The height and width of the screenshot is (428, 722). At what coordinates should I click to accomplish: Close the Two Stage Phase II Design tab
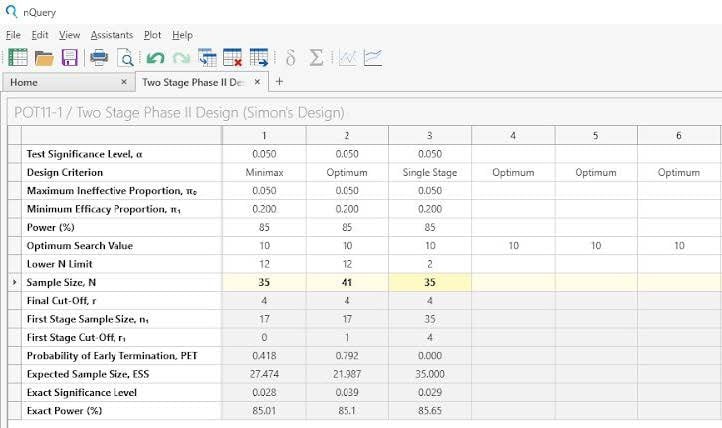tap(258, 82)
